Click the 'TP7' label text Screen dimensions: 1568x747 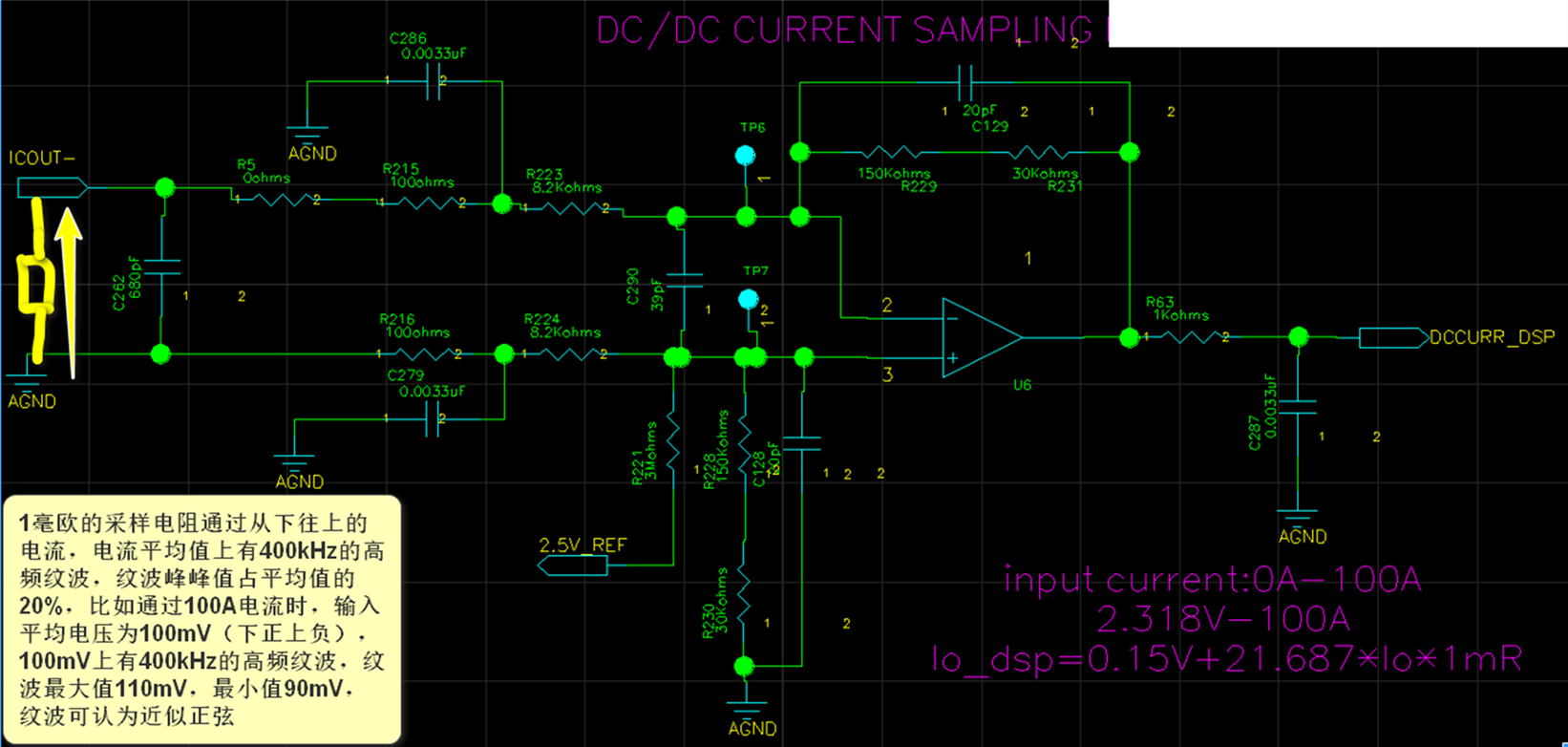click(x=755, y=271)
